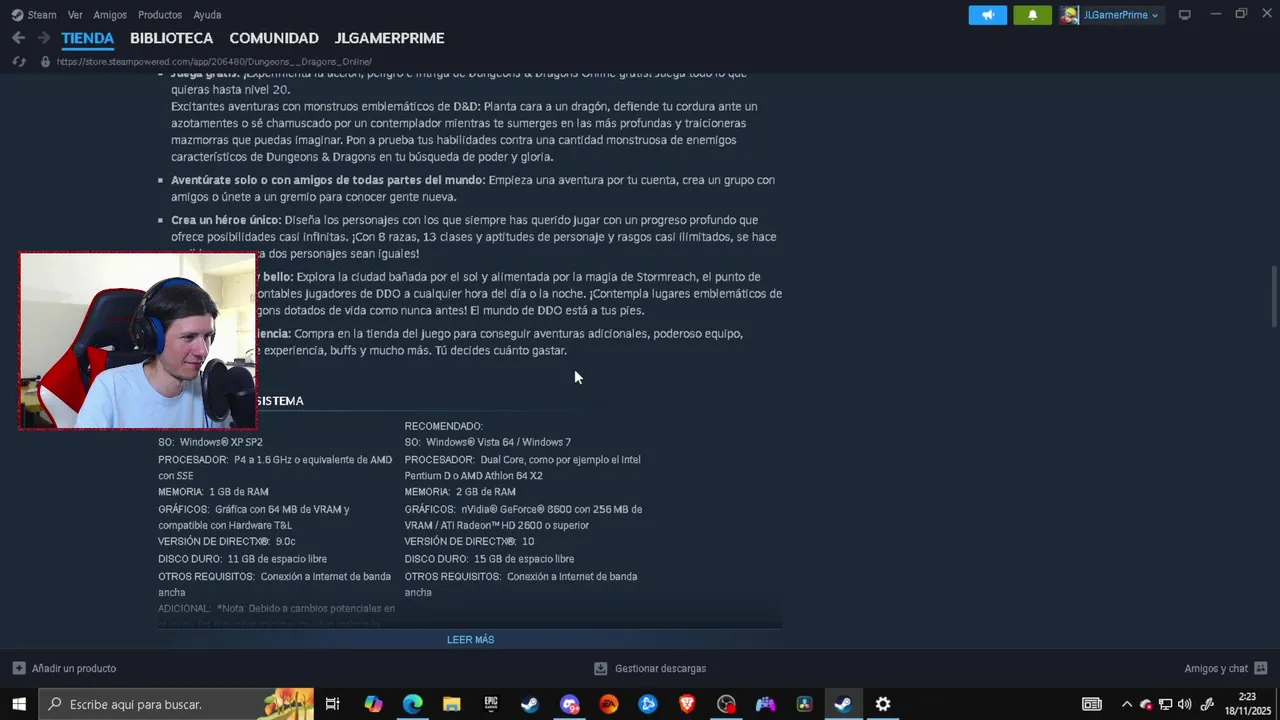Switch to Big Picture mode icon
The width and height of the screenshot is (1280, 720).
[x=1184, y=15]
